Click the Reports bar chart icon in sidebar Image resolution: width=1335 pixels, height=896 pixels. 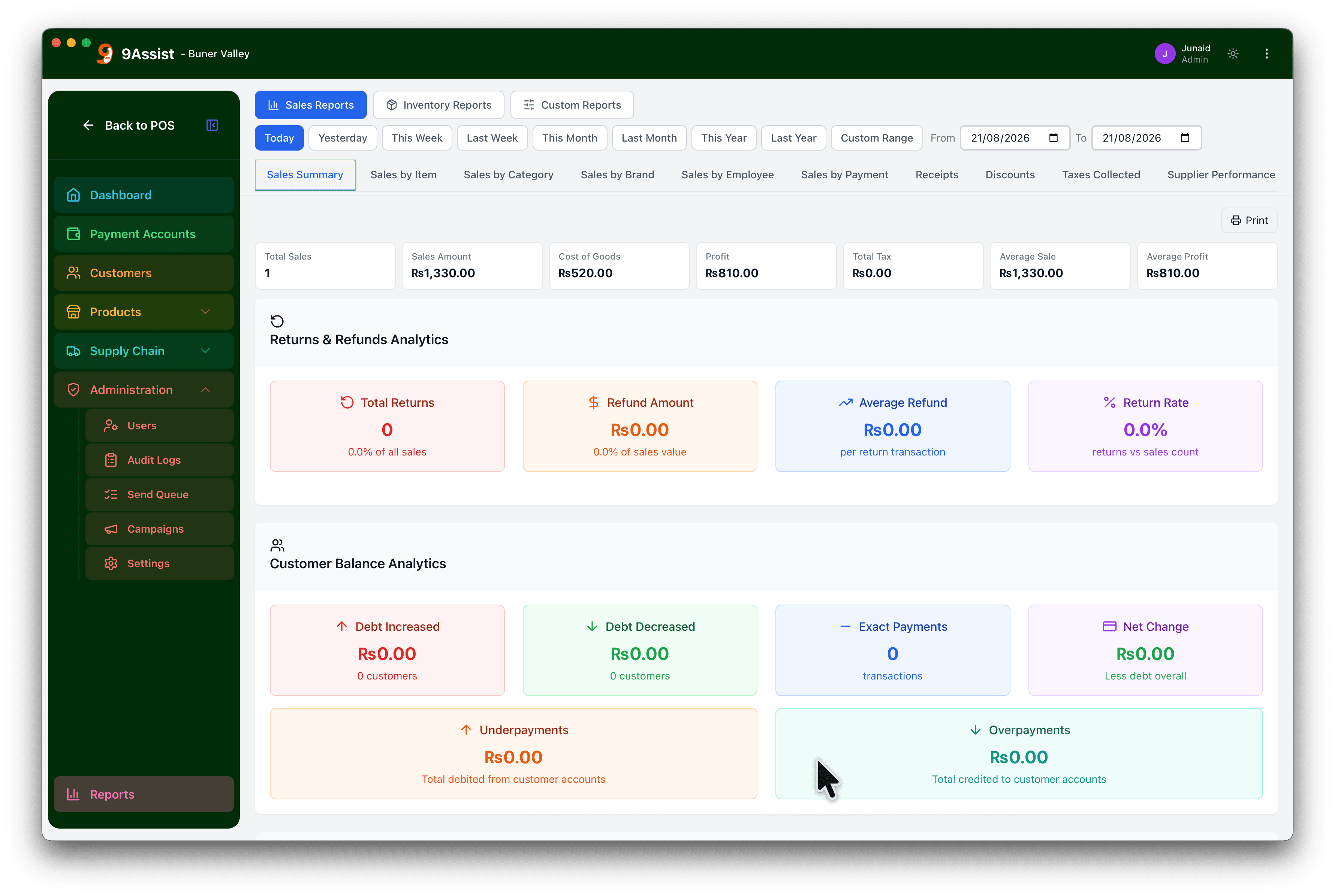tap(73, 794)
